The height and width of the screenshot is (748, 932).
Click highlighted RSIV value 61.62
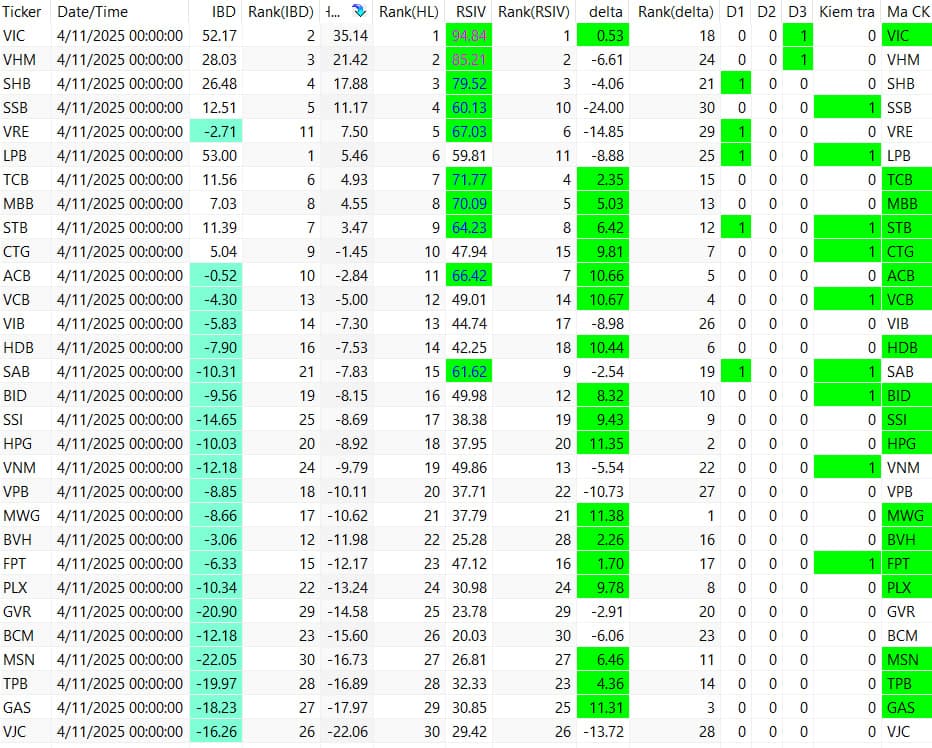coord(469,372)
